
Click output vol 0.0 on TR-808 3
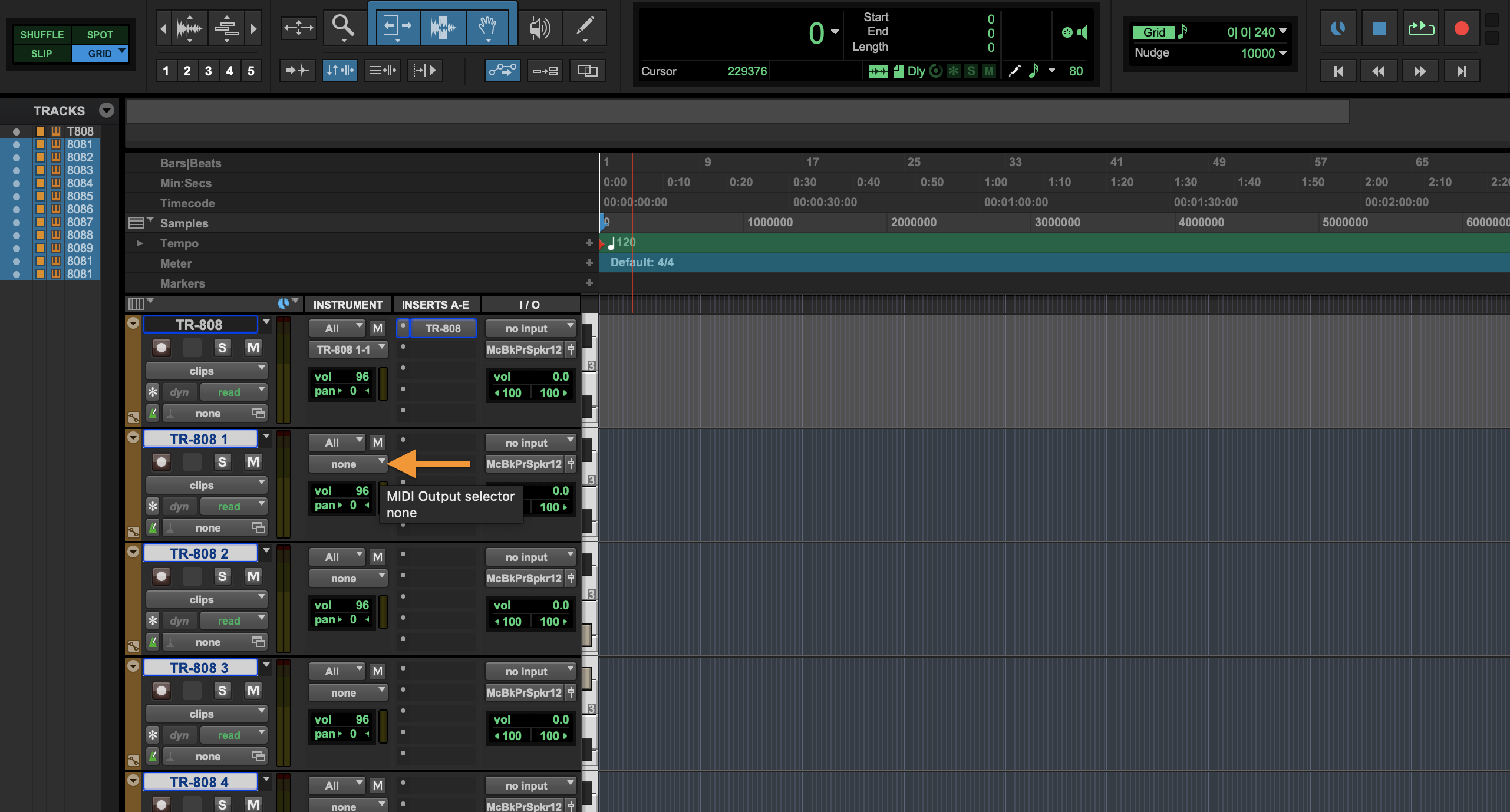coord(561,719)
